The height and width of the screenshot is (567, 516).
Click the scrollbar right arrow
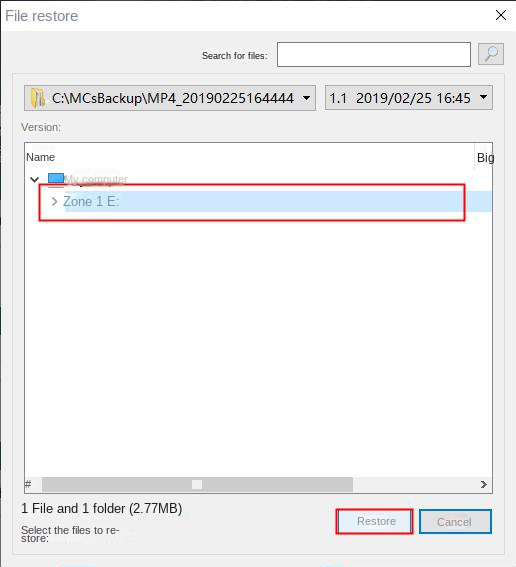pos(484,485)
